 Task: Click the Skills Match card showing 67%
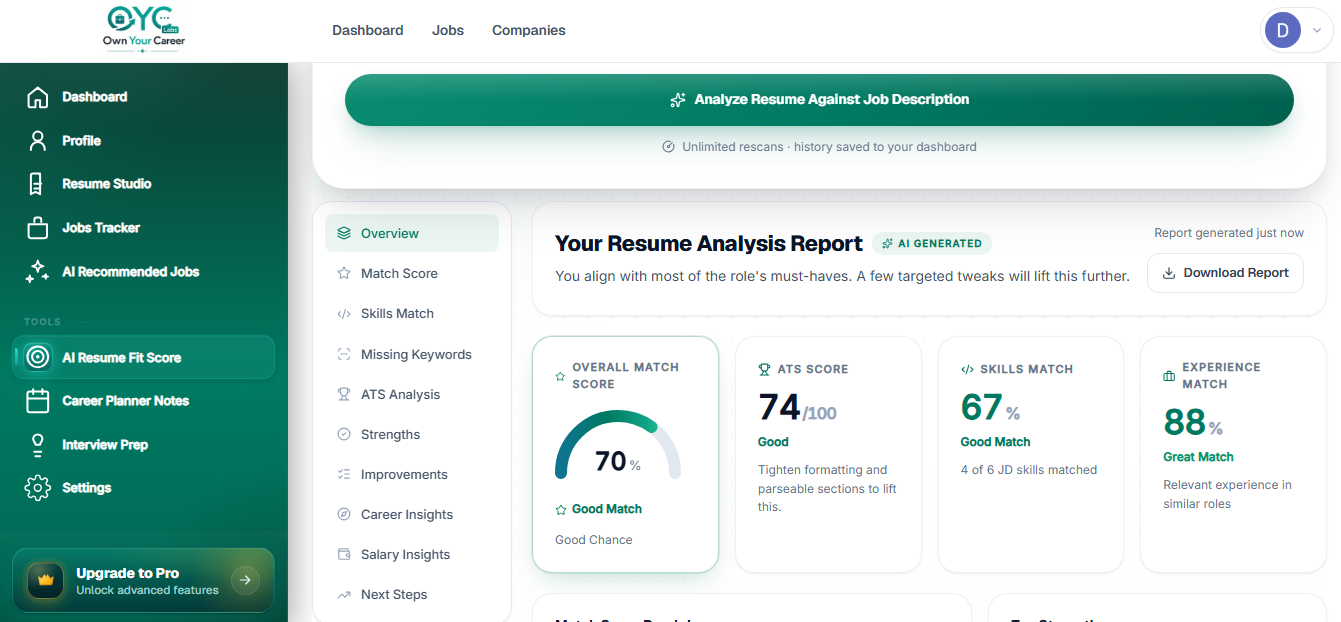(x=1031, y=454)
